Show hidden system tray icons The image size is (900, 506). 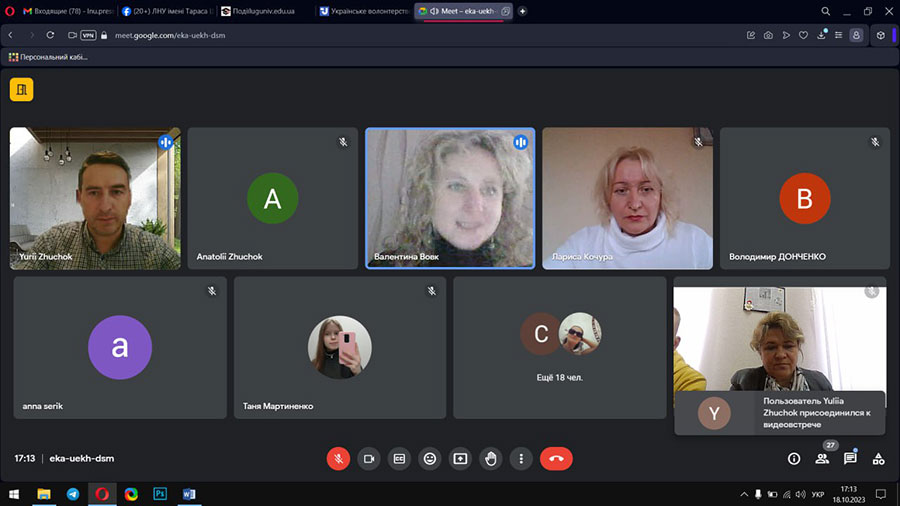tap(744, 494)
